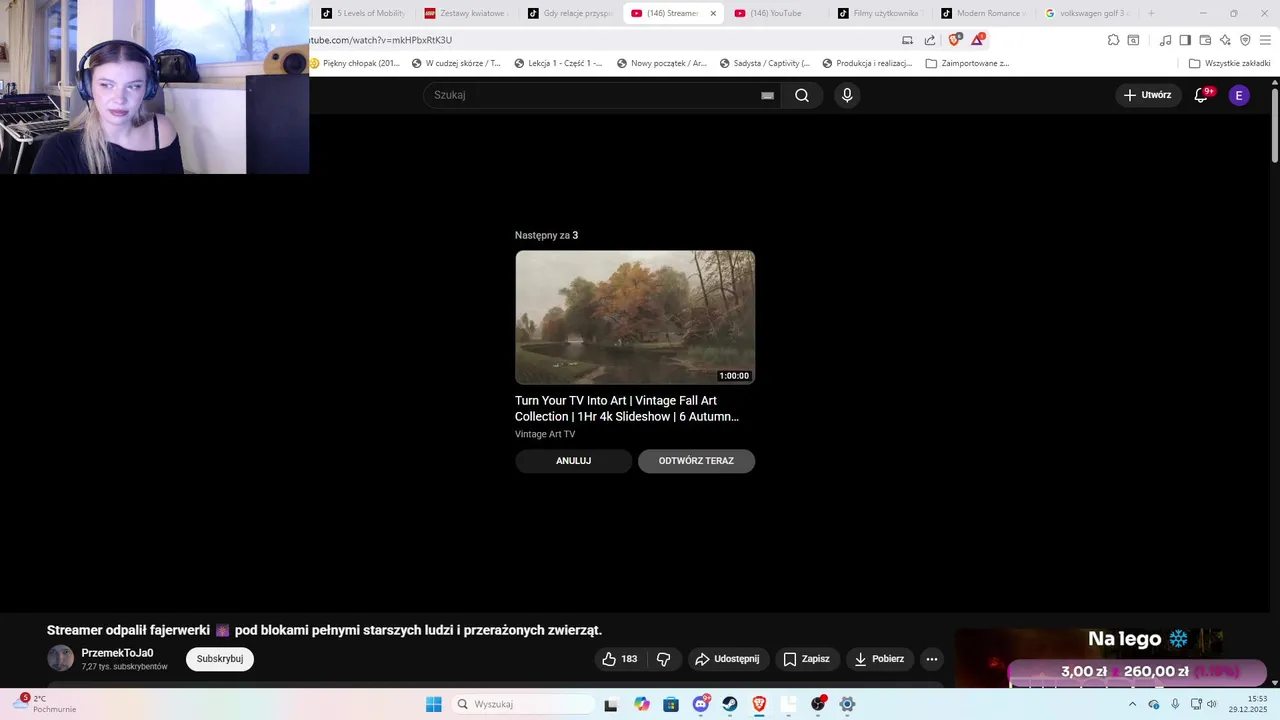Open Windows Start menu
The image size is (1280, 720).
(433, 704)
